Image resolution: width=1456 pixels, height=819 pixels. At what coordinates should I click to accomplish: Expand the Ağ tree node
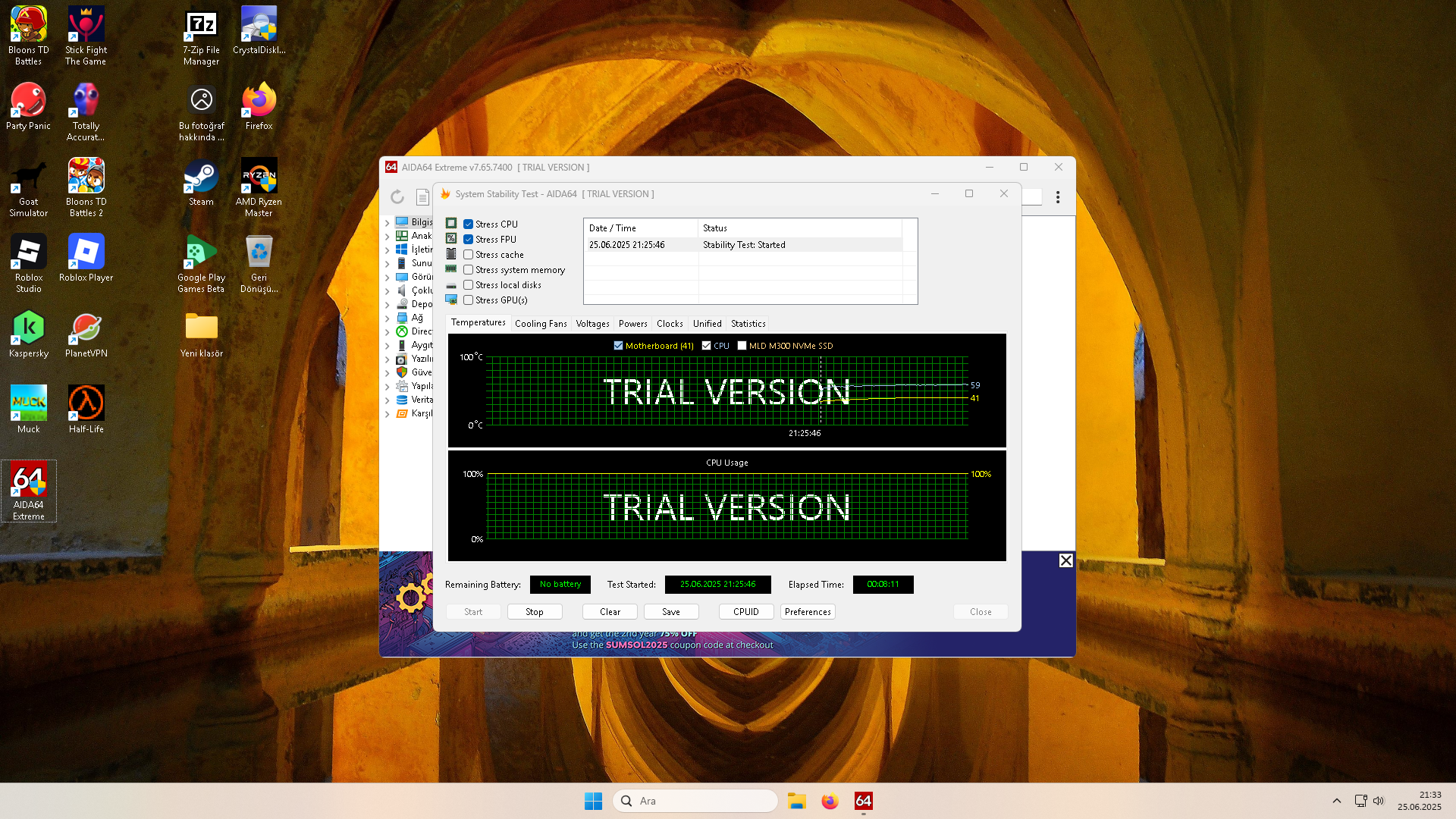tap(388, 318)
